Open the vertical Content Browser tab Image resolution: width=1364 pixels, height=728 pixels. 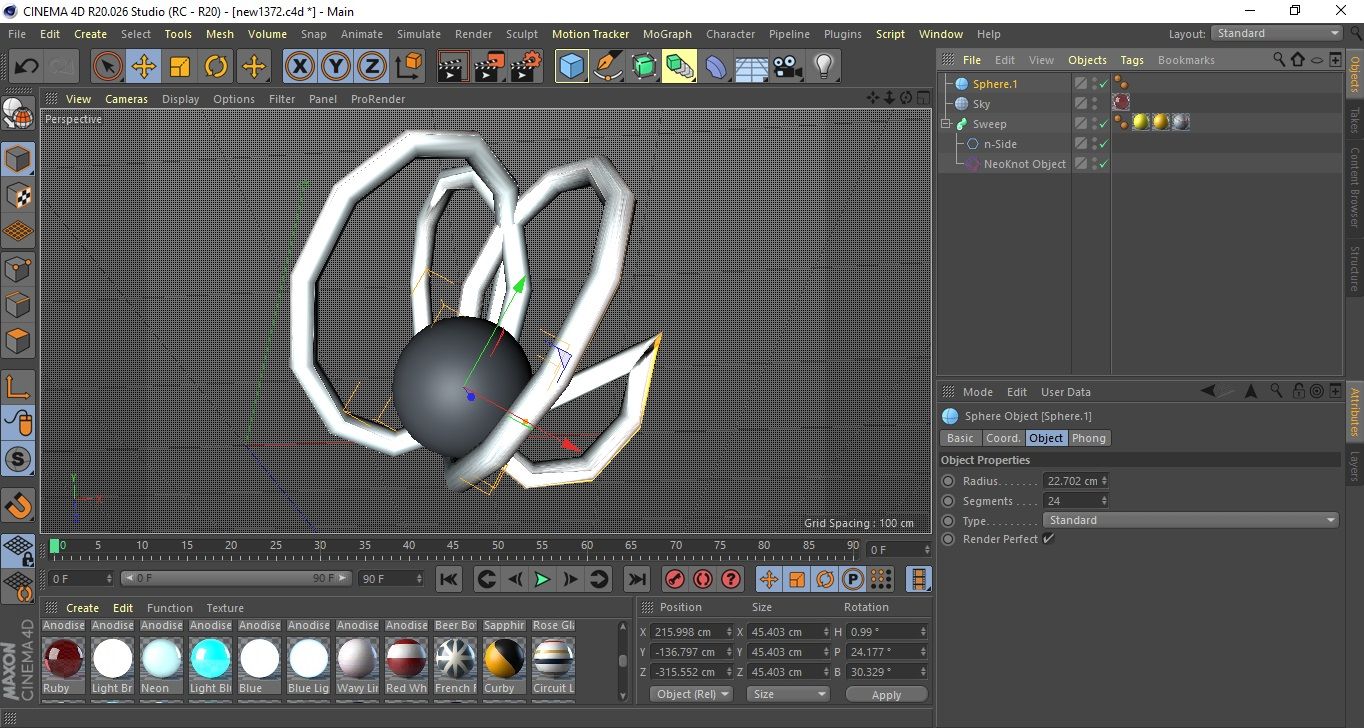(x=1354, y=188)
